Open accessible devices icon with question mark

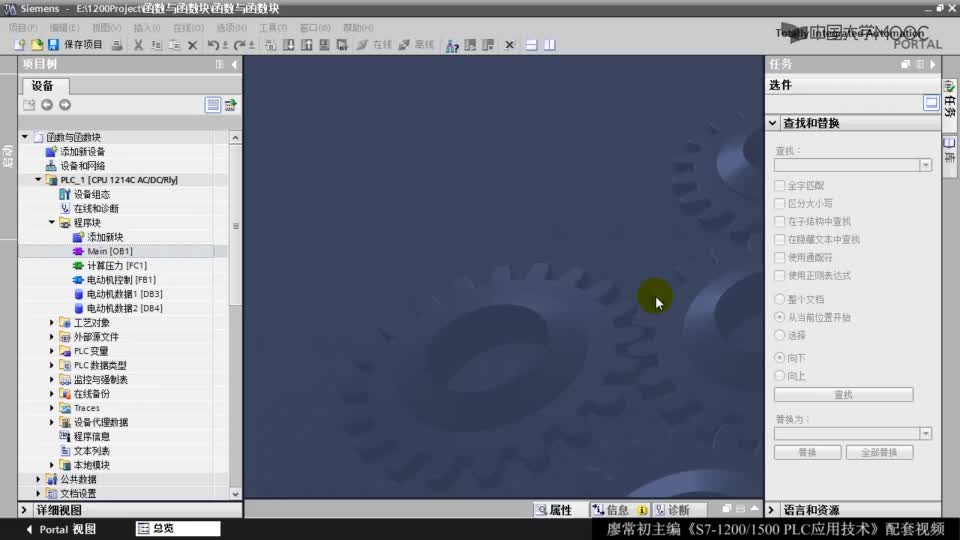tap(452, 45)
